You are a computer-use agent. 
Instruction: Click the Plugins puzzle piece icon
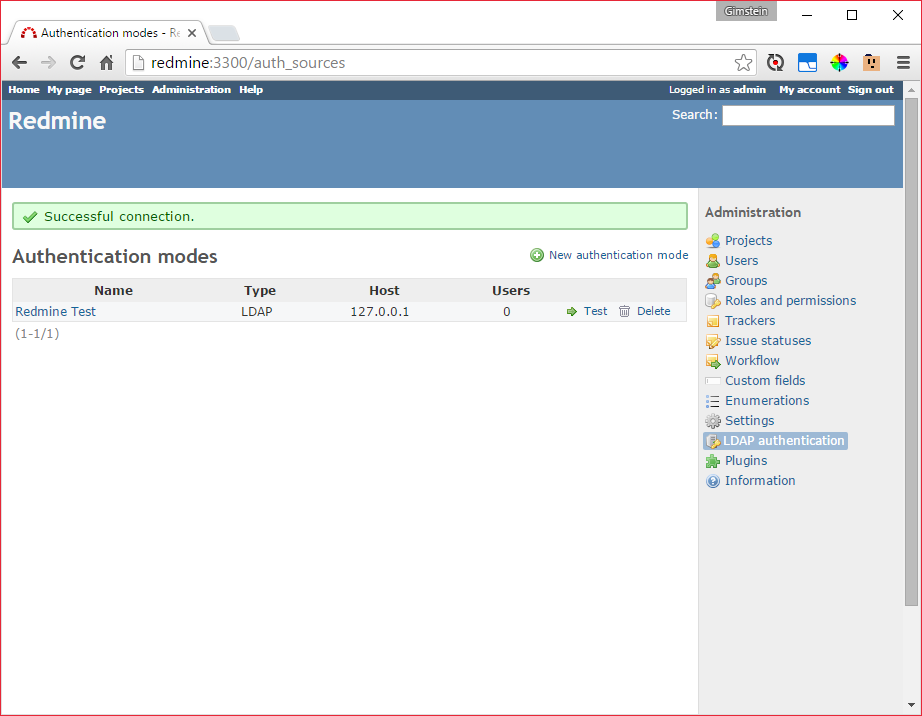coord(713,461)
